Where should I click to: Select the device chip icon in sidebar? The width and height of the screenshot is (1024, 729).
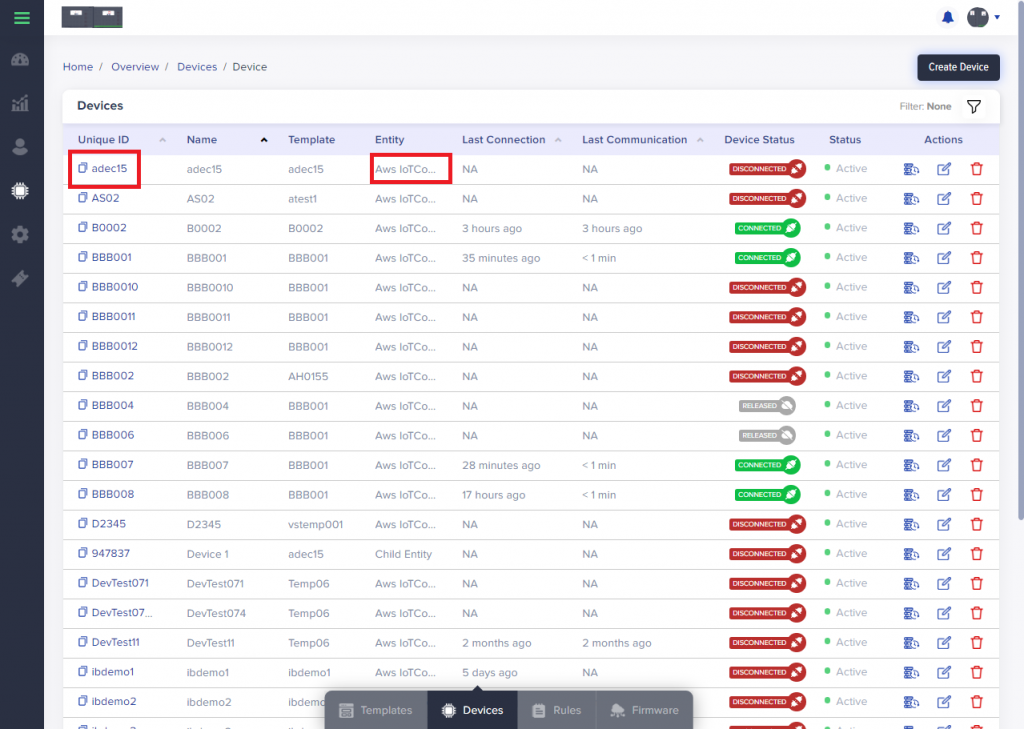(21, 190)
